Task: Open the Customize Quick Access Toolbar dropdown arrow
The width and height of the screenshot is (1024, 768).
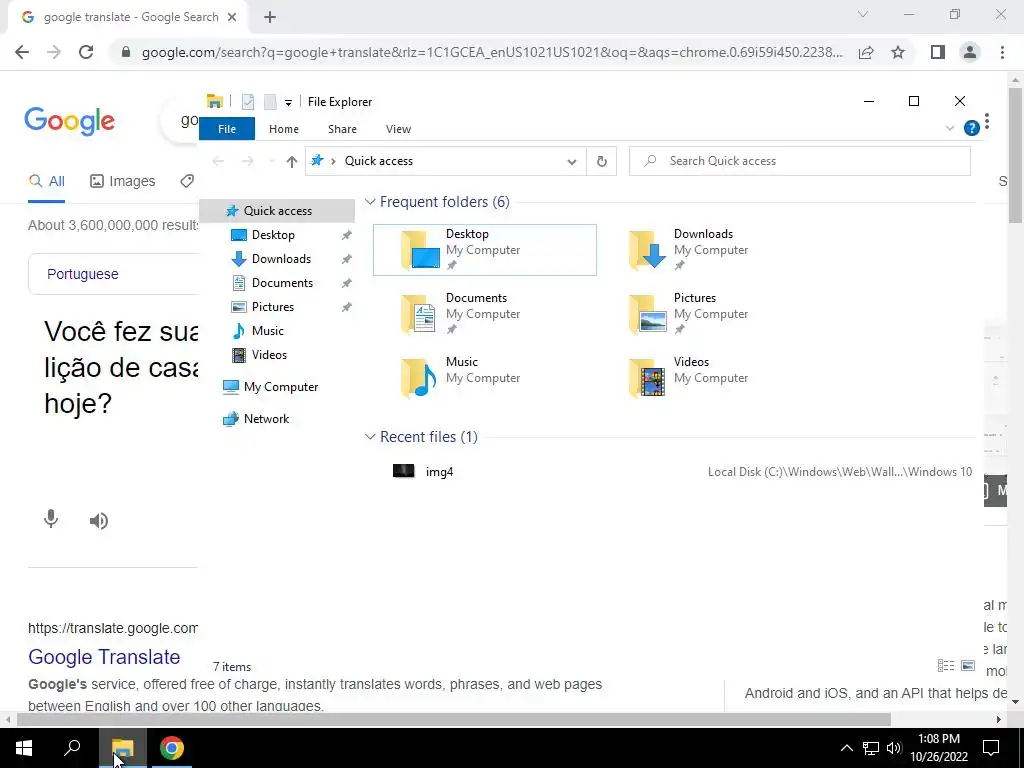Action: point(288,103)
